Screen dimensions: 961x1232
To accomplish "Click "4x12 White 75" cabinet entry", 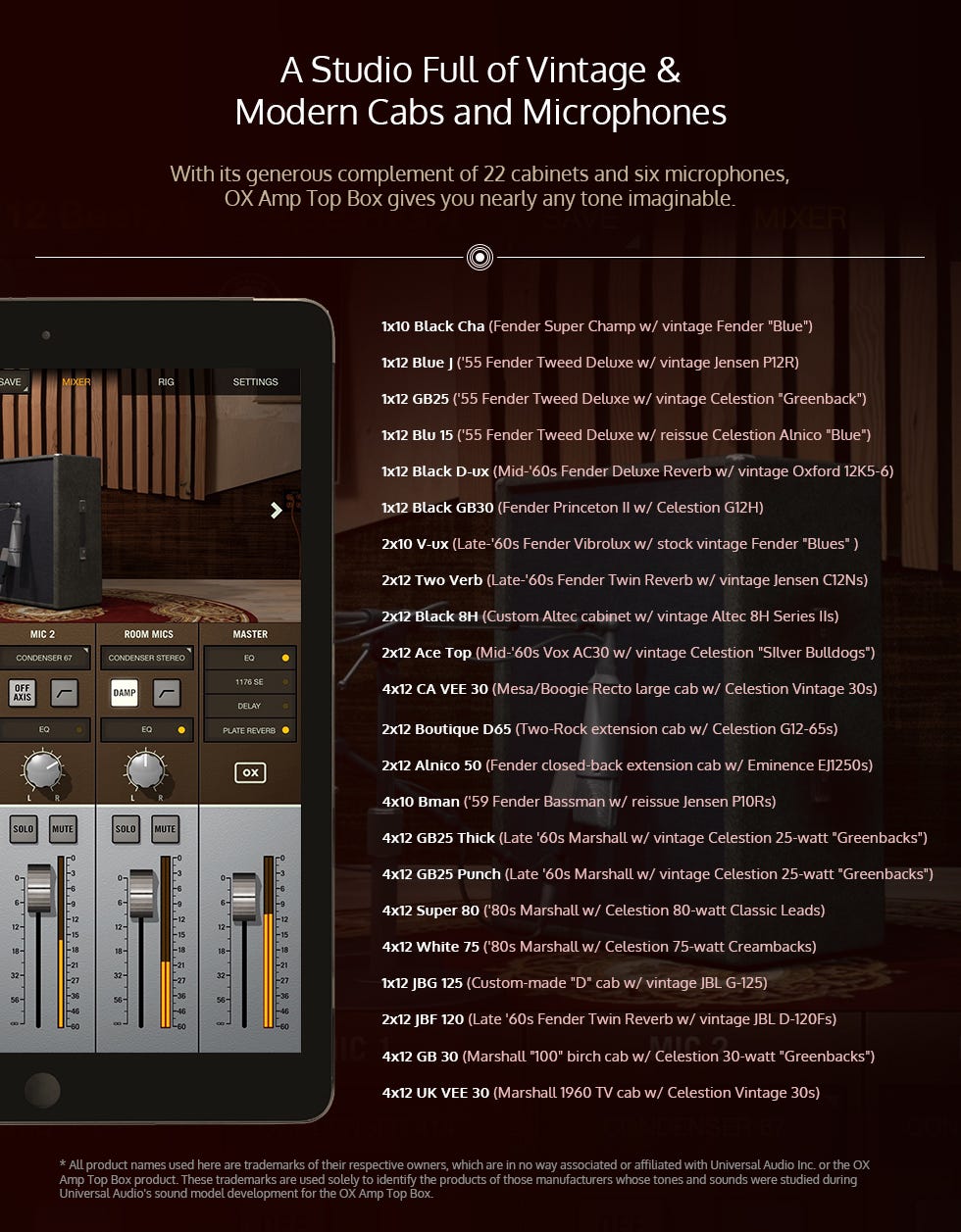I will pyautogui.click(x=599, y=947).
